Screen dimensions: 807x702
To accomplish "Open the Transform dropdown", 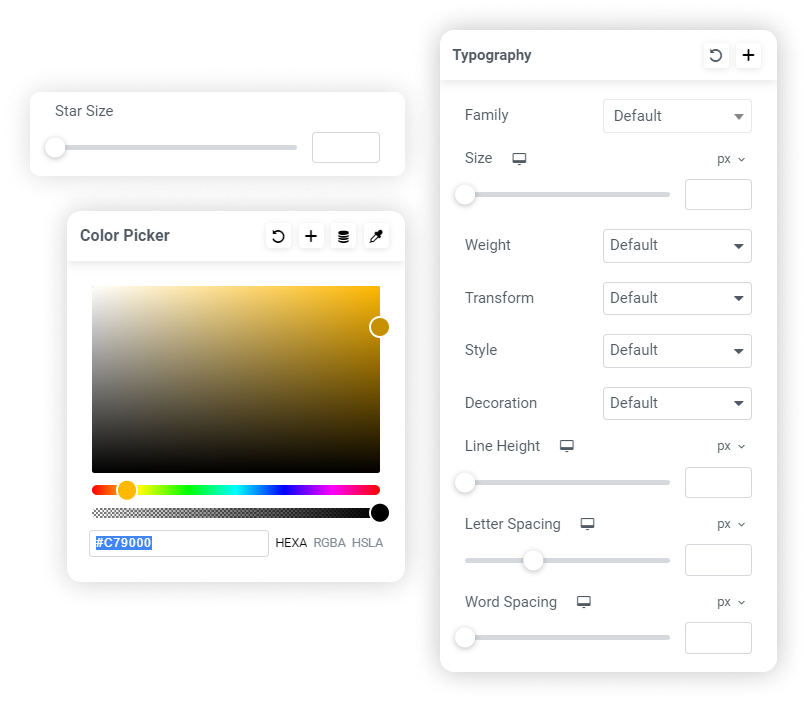I will (x=677, y=298).
